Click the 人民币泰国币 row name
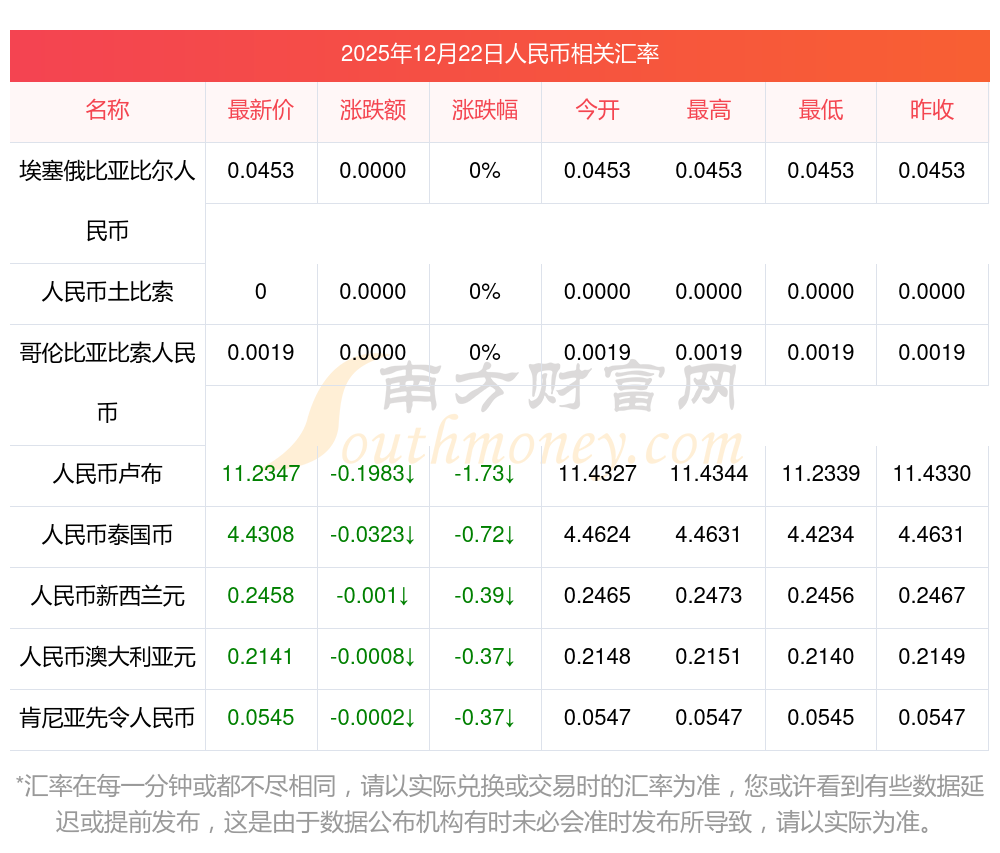 coord(107,535)
